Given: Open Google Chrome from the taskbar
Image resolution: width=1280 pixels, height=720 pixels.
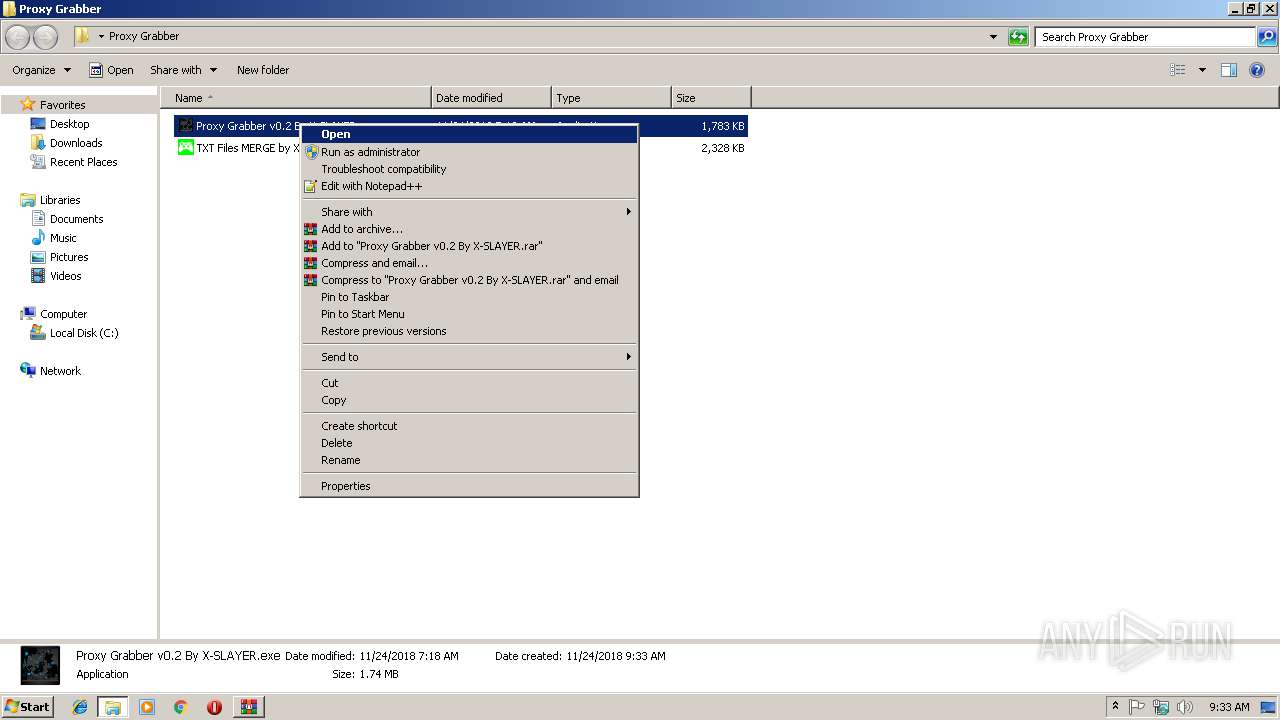Looking at the screenshot, I should (181, 707).
